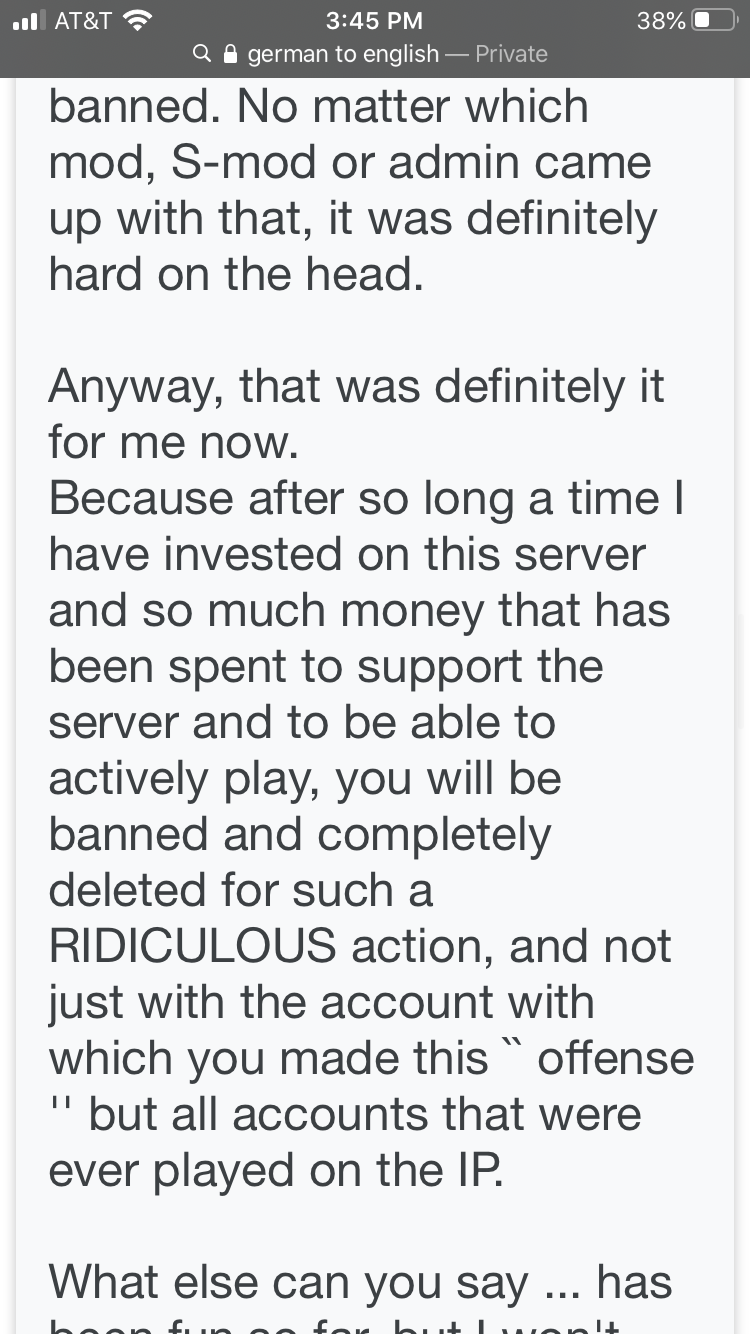This screenshot has width=750, height=1334.
Task: Tap the magnifying glass search icon
Action: (202, 54)
